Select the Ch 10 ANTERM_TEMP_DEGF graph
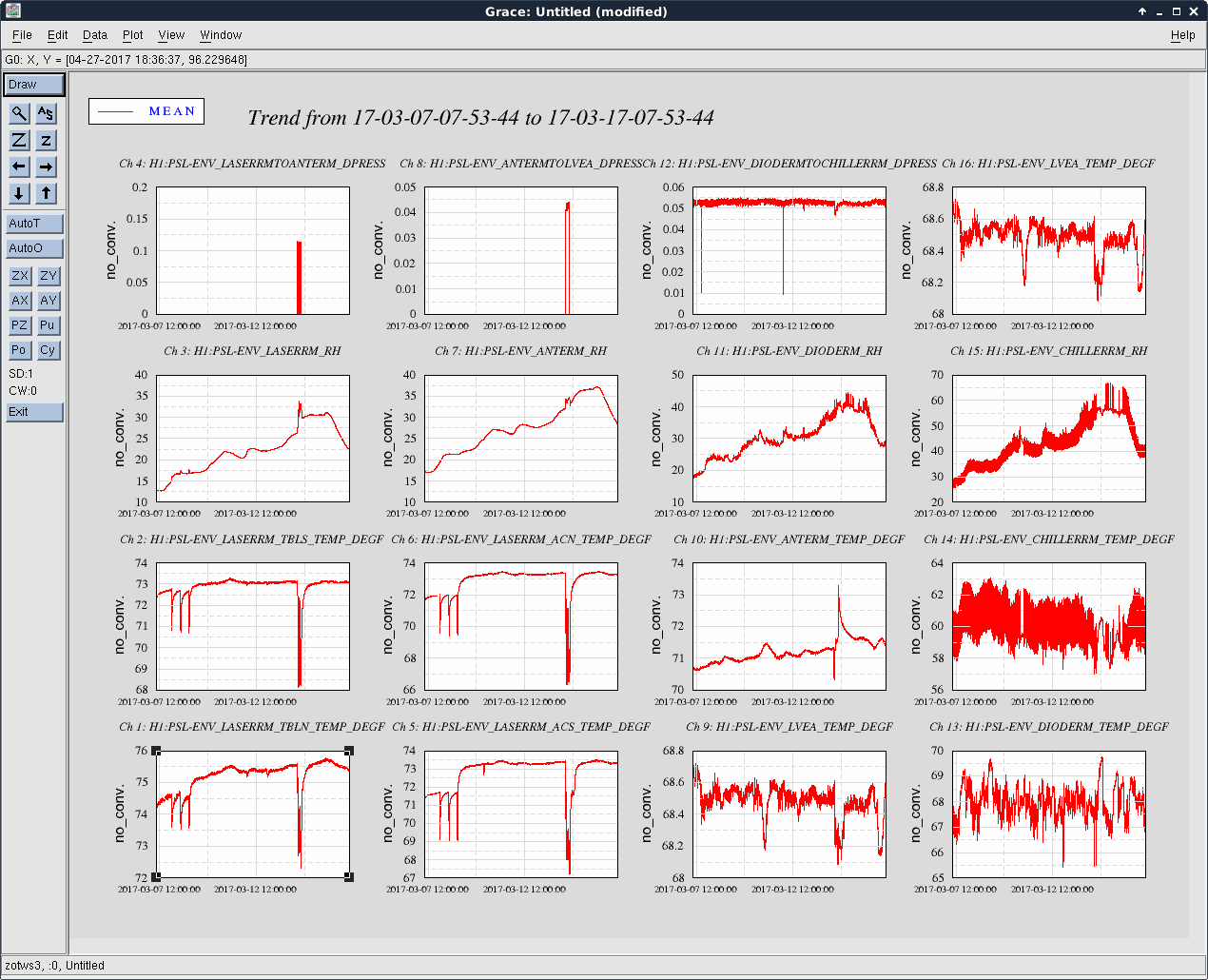 pos(789,626)
